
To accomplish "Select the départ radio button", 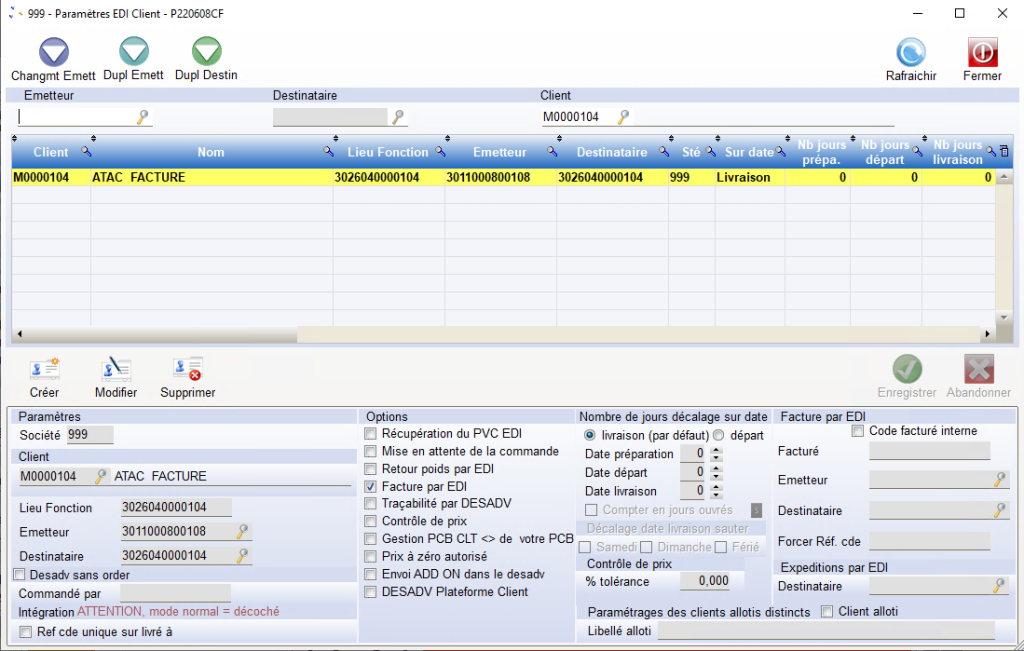I will [718, 436].
